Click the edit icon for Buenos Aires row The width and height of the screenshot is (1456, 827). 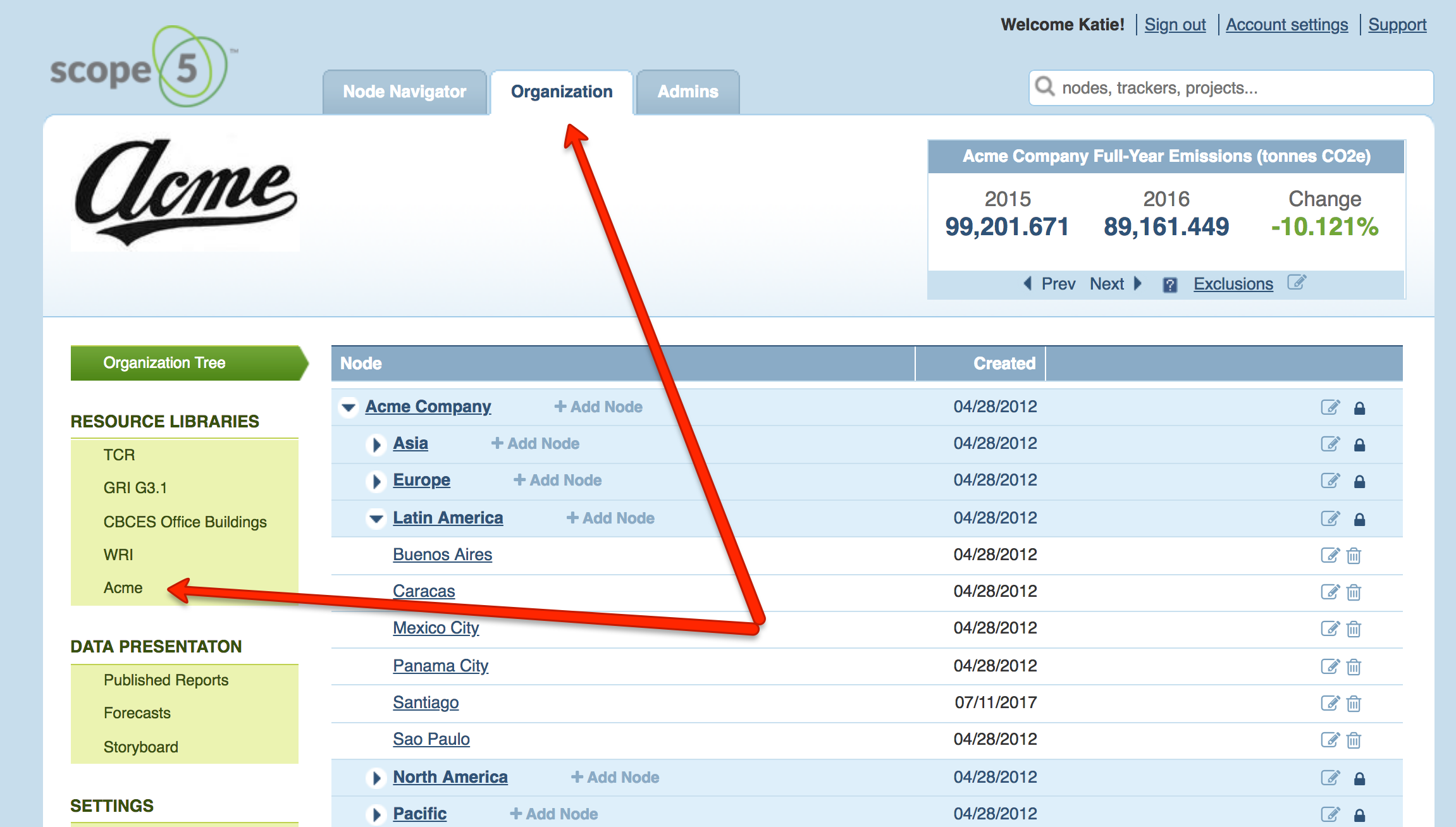1330,555
